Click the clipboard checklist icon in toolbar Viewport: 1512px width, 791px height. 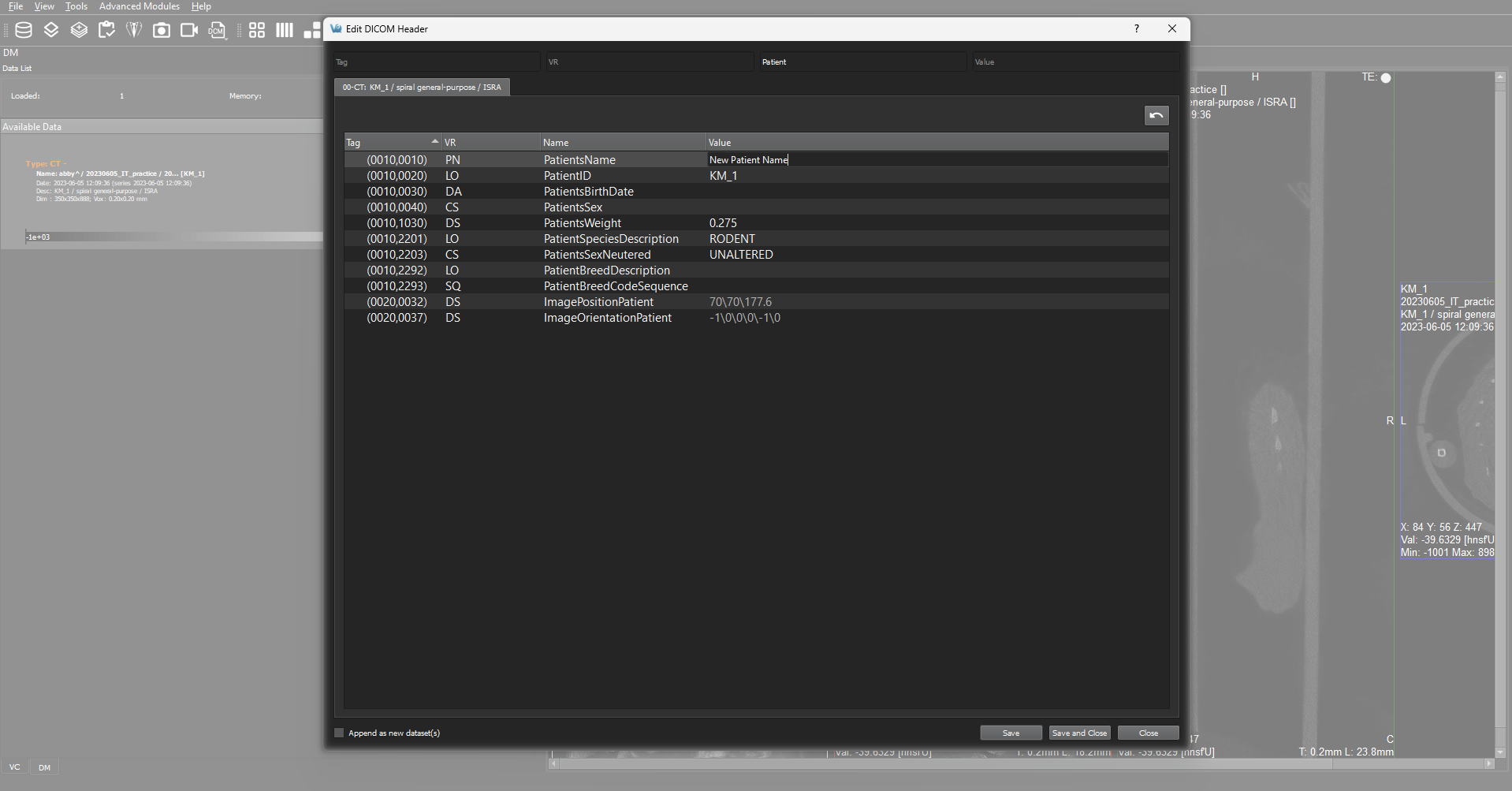coord(106,30)
